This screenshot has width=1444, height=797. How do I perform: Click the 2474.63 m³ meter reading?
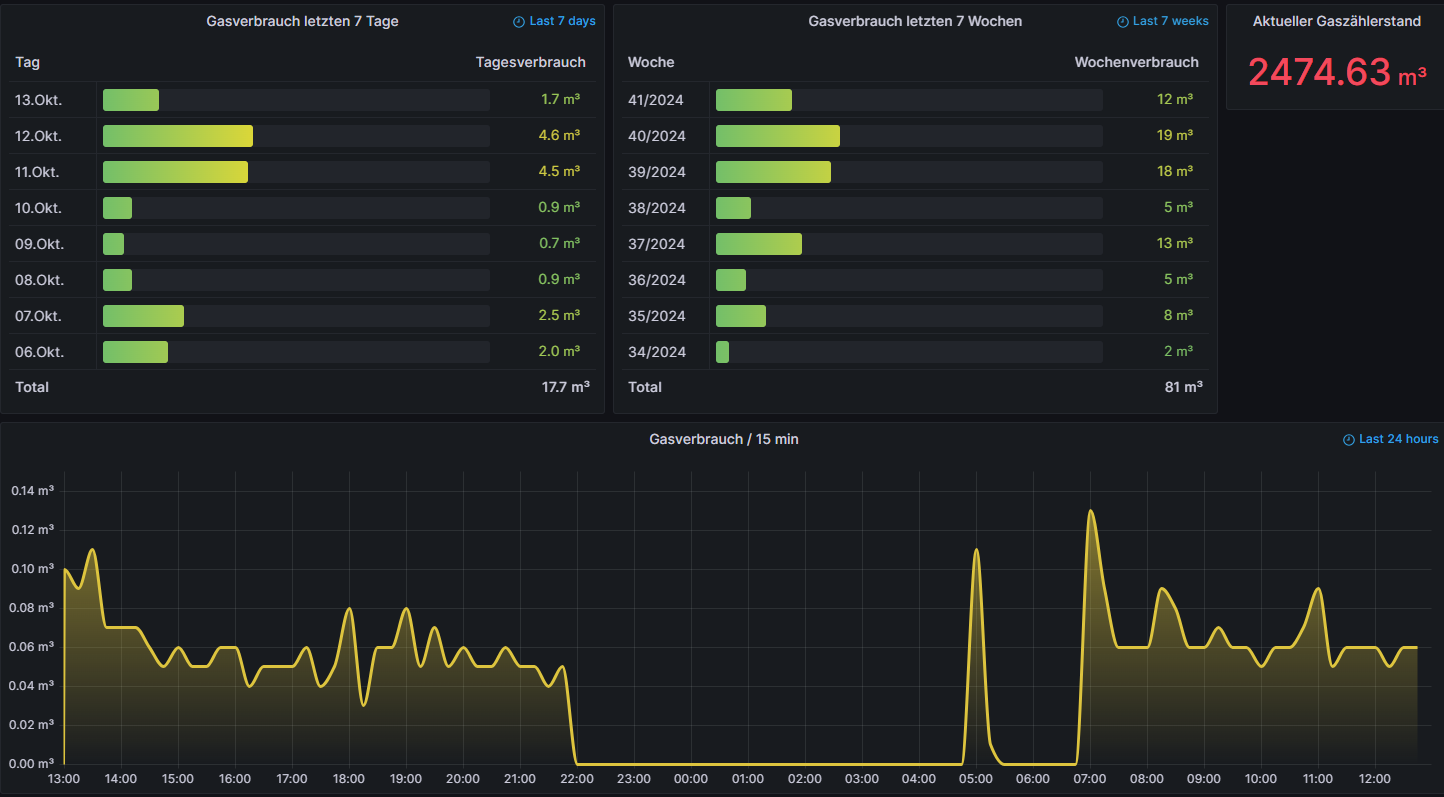(x=1337, y=72)
